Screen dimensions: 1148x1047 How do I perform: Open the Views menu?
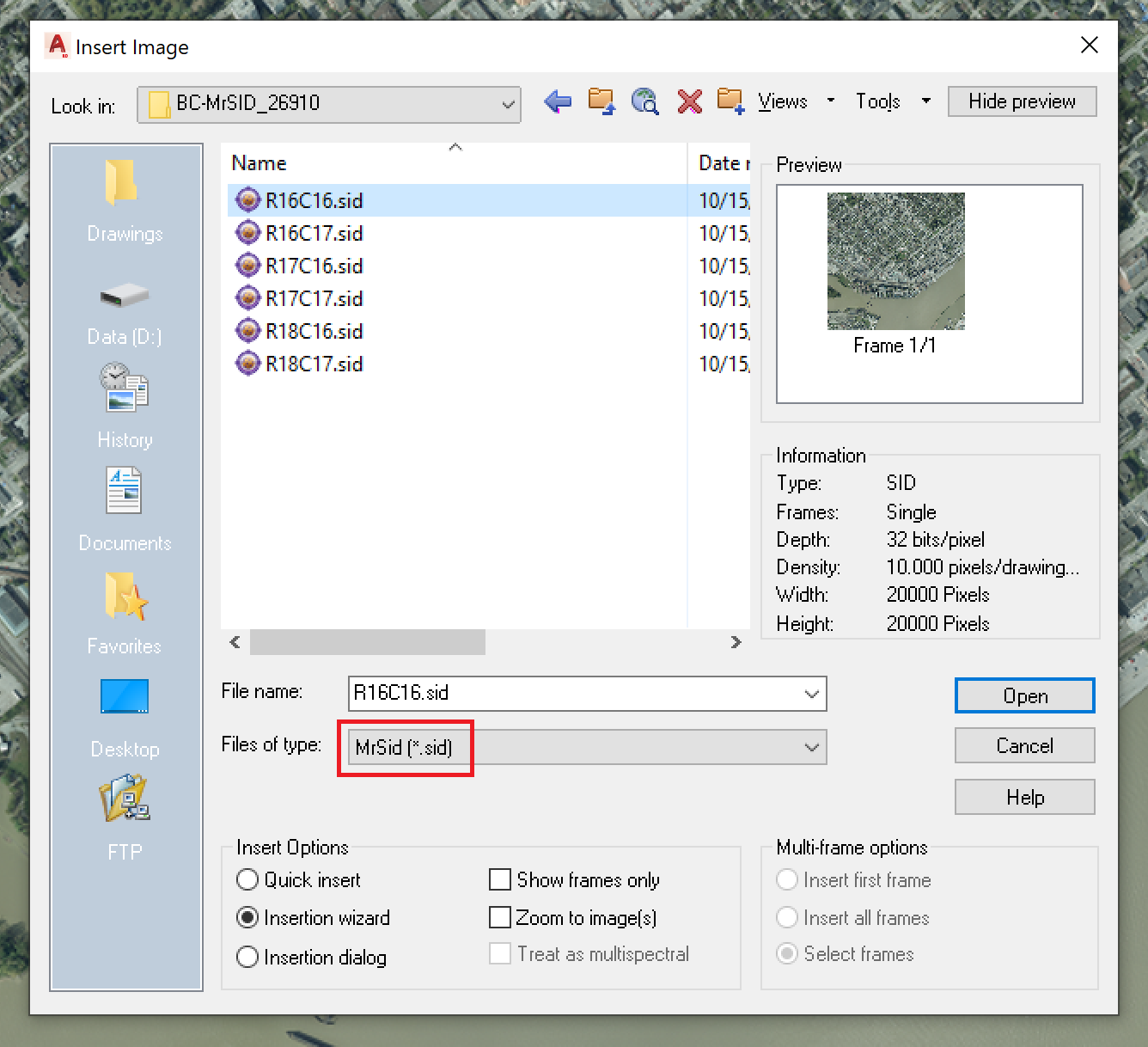pos(782,101)
